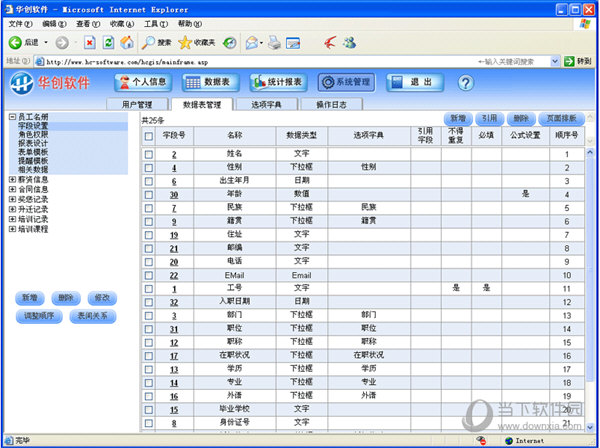Click the Edit page icon in toolbar
Image resolution: width=600 pixels, height=448 pixels.
click(293, 43)
